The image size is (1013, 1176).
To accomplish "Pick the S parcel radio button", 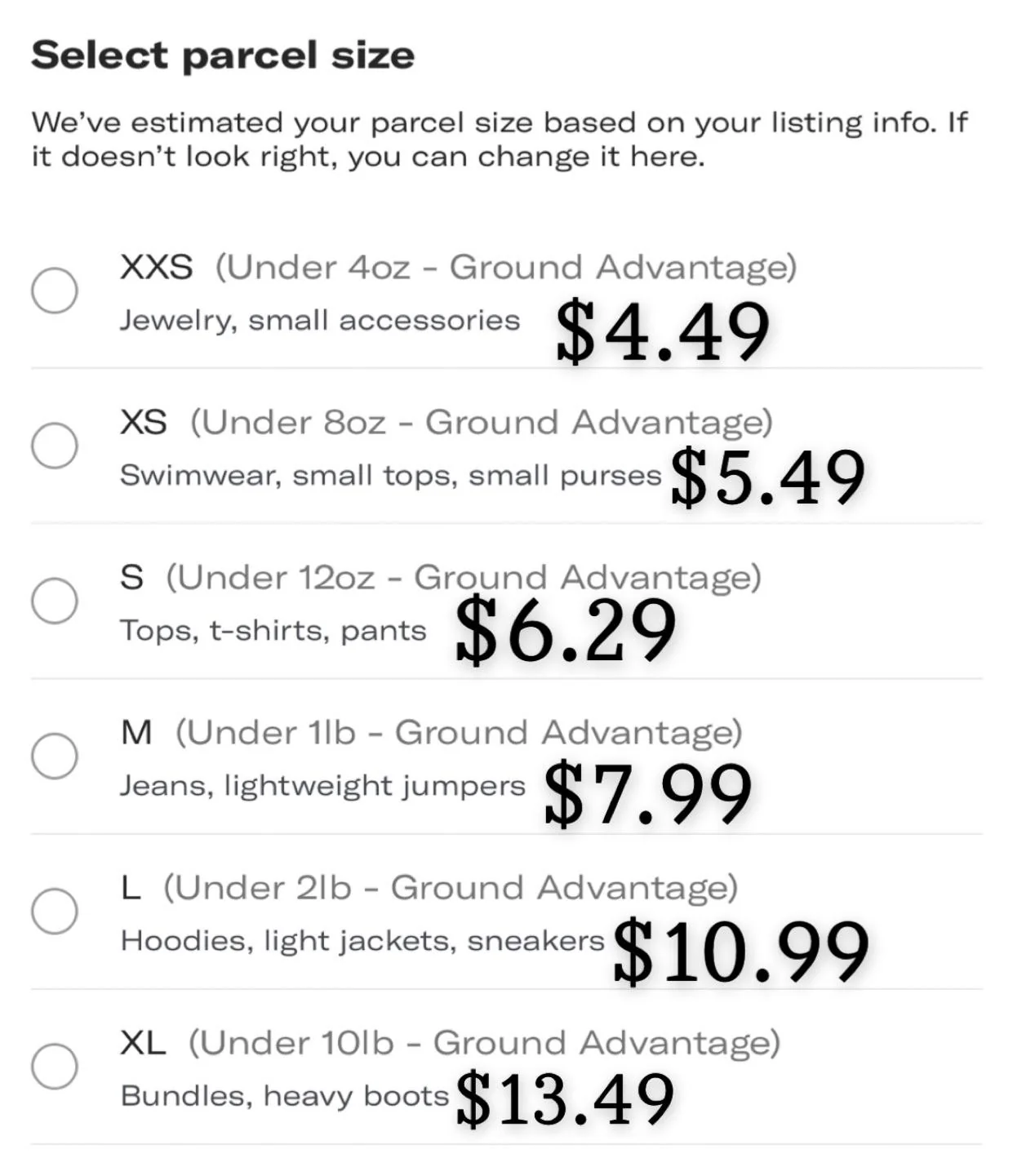I will 55,601.
